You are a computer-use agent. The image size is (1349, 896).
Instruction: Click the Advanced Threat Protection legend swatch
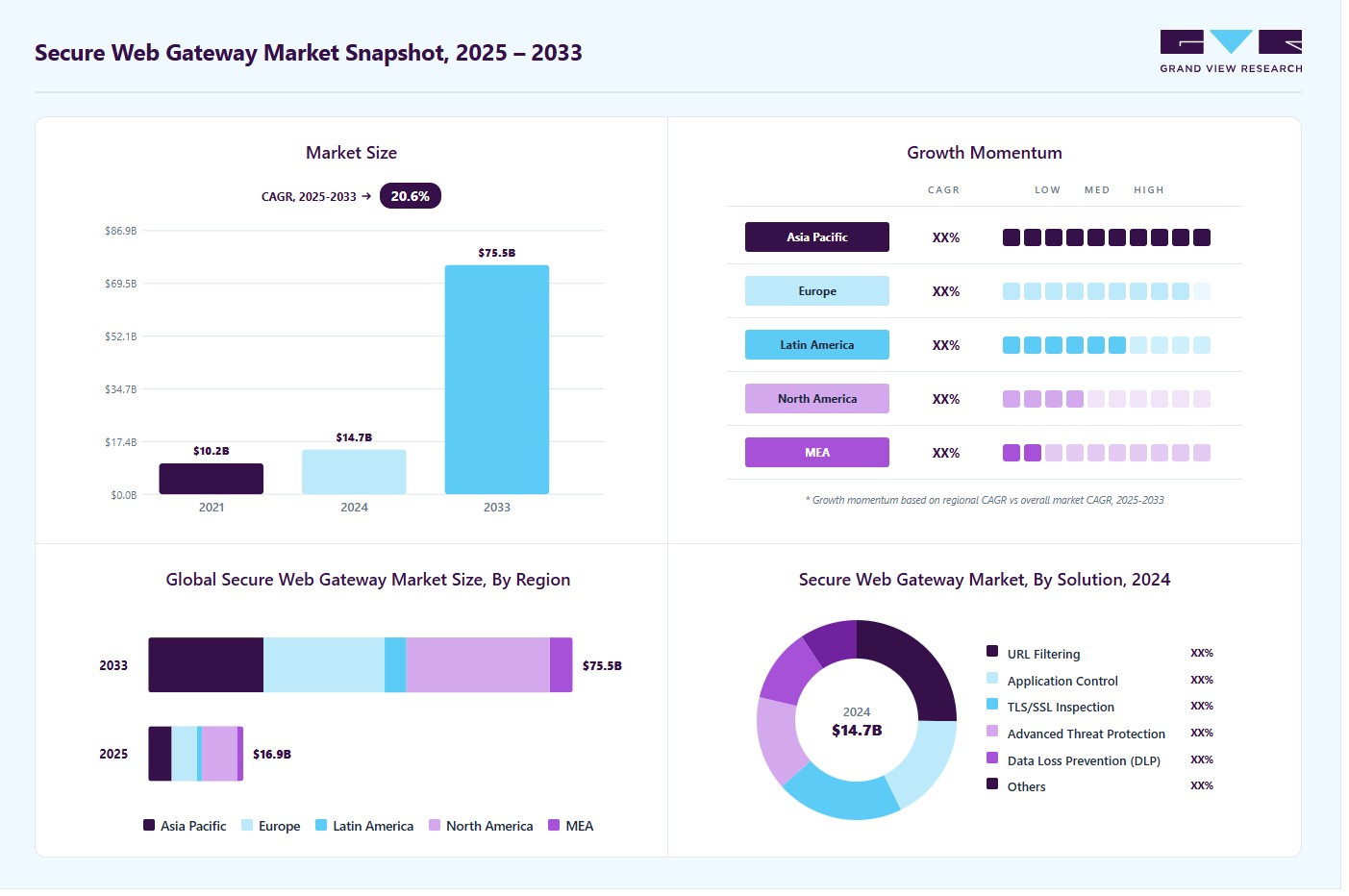coord(992,731)
